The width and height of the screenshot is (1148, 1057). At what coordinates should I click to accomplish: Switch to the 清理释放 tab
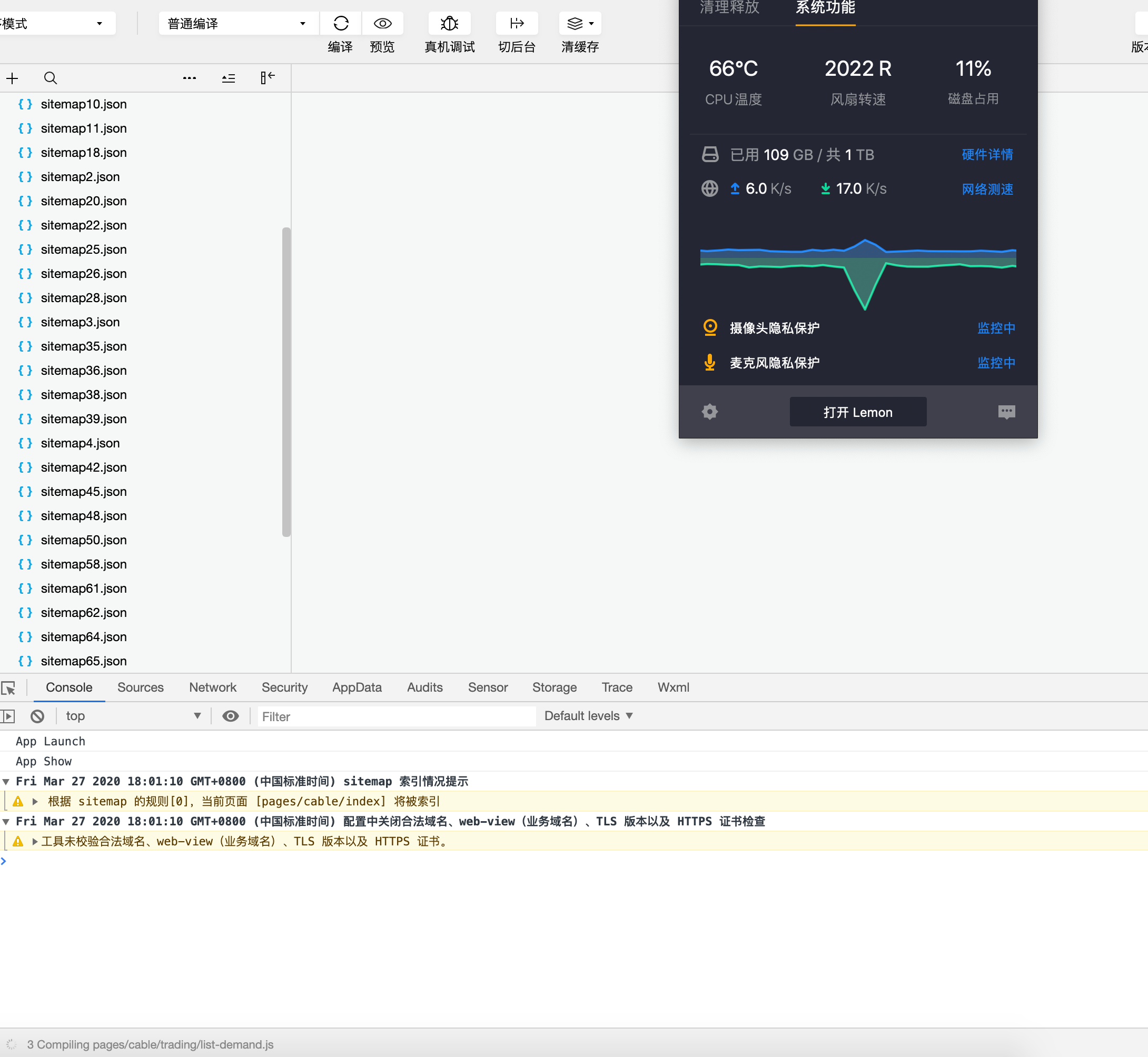(x=729, y=8)
